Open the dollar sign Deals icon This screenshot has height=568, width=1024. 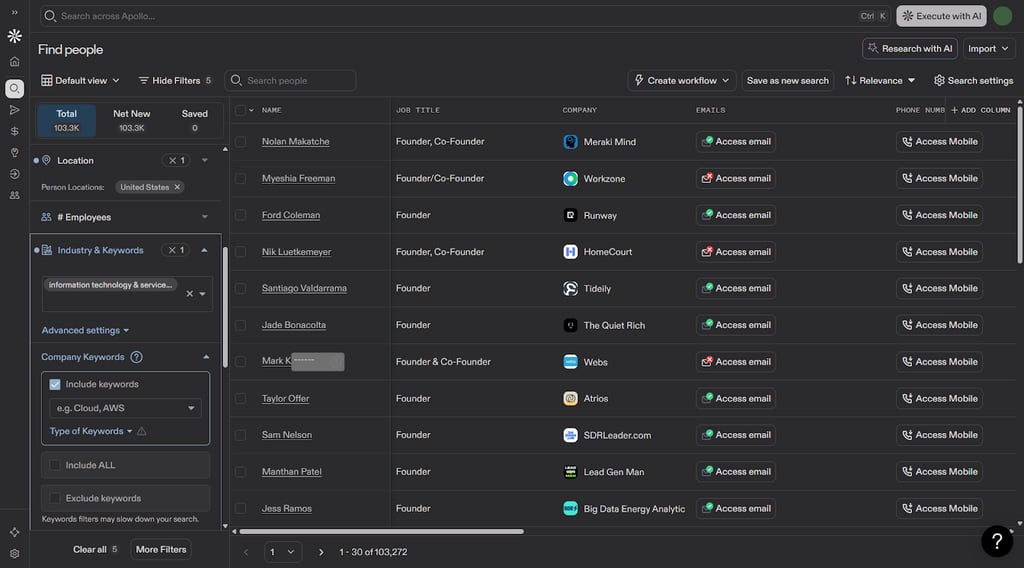coord(14,131)
